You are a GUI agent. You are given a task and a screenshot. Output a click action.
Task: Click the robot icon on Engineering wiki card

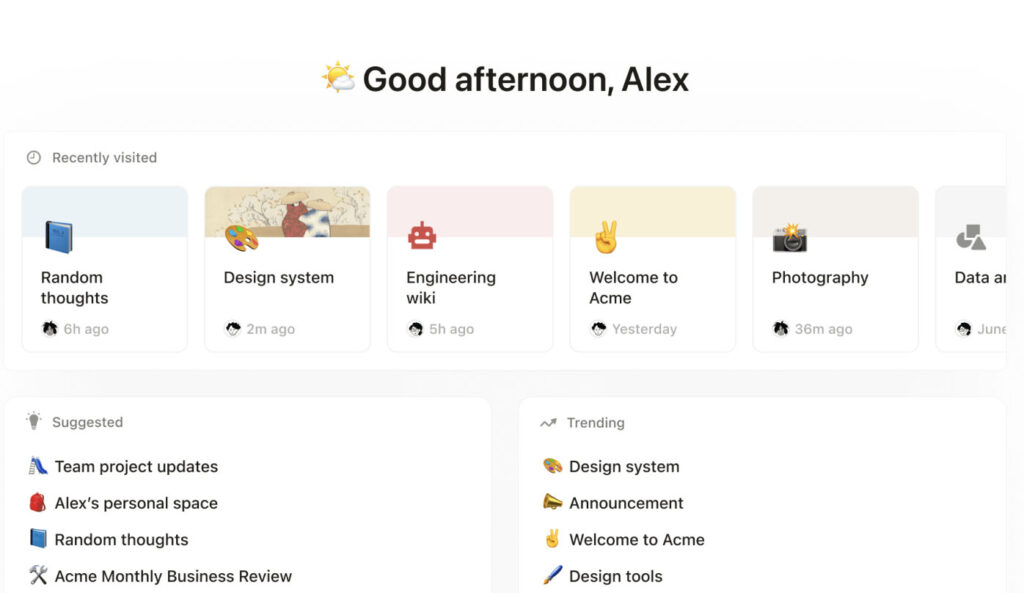pyautogui.click(x=423, y=236)
